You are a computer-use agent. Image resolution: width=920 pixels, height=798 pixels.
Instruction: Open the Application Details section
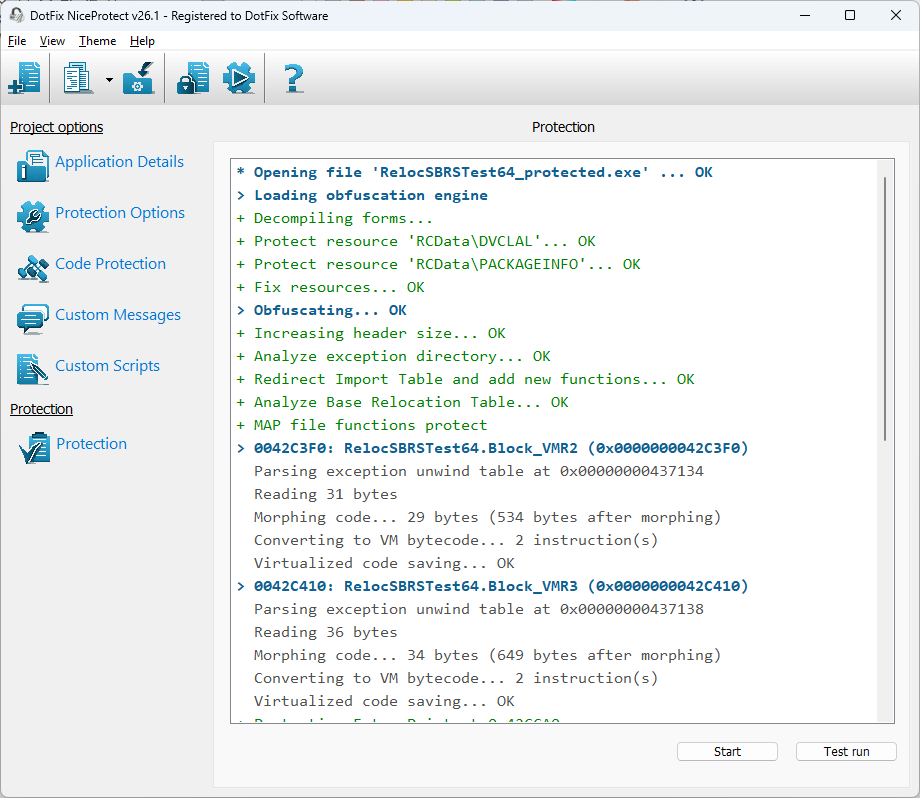[119, 162]
